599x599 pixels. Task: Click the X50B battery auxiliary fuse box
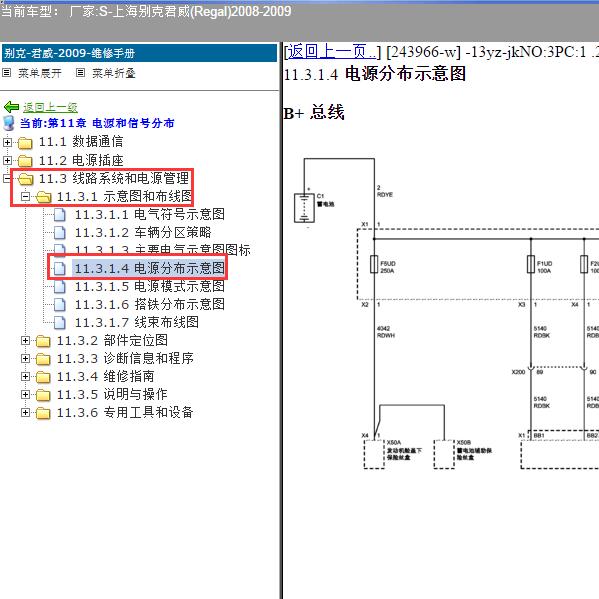(444, 454)
